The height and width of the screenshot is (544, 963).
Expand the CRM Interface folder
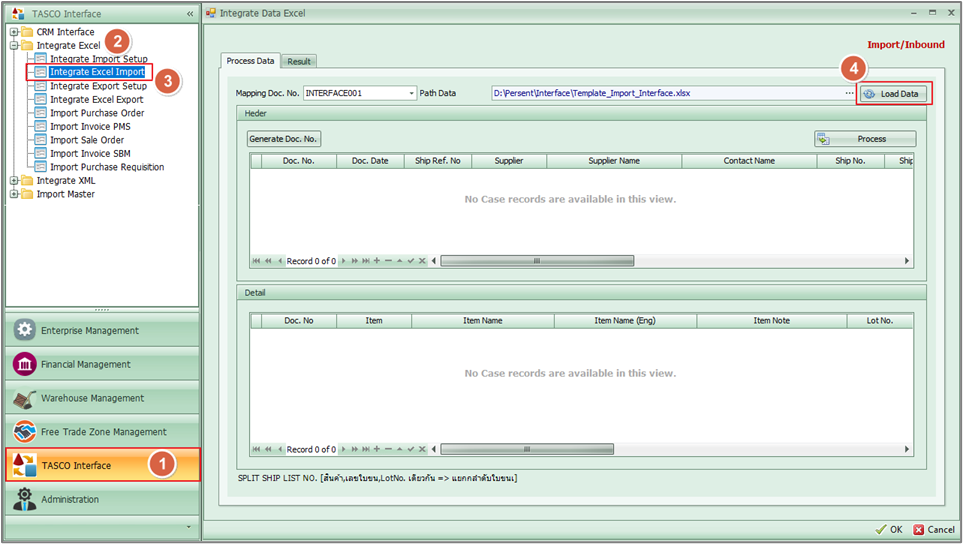[14, 32]
